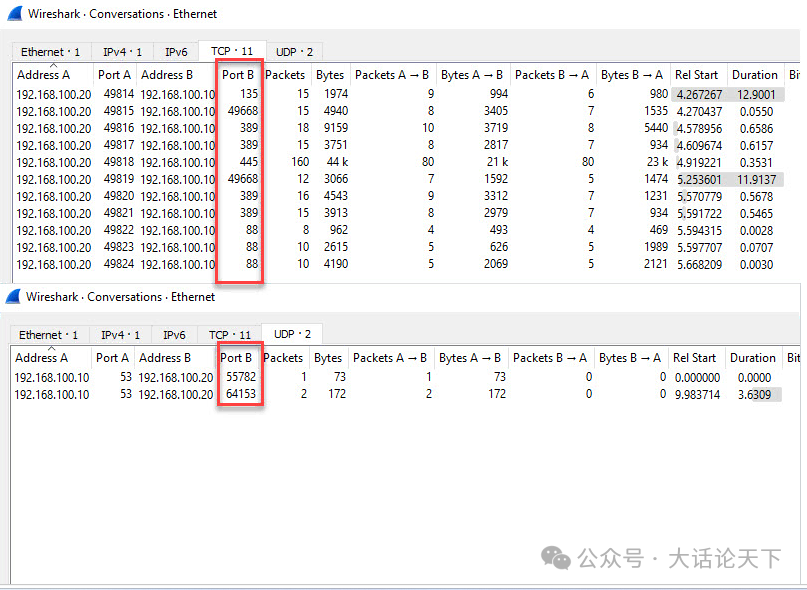Click Port A cell 49818
This screenshot has width=807, height=590.
pyautogui.click(x=119, y=162)
